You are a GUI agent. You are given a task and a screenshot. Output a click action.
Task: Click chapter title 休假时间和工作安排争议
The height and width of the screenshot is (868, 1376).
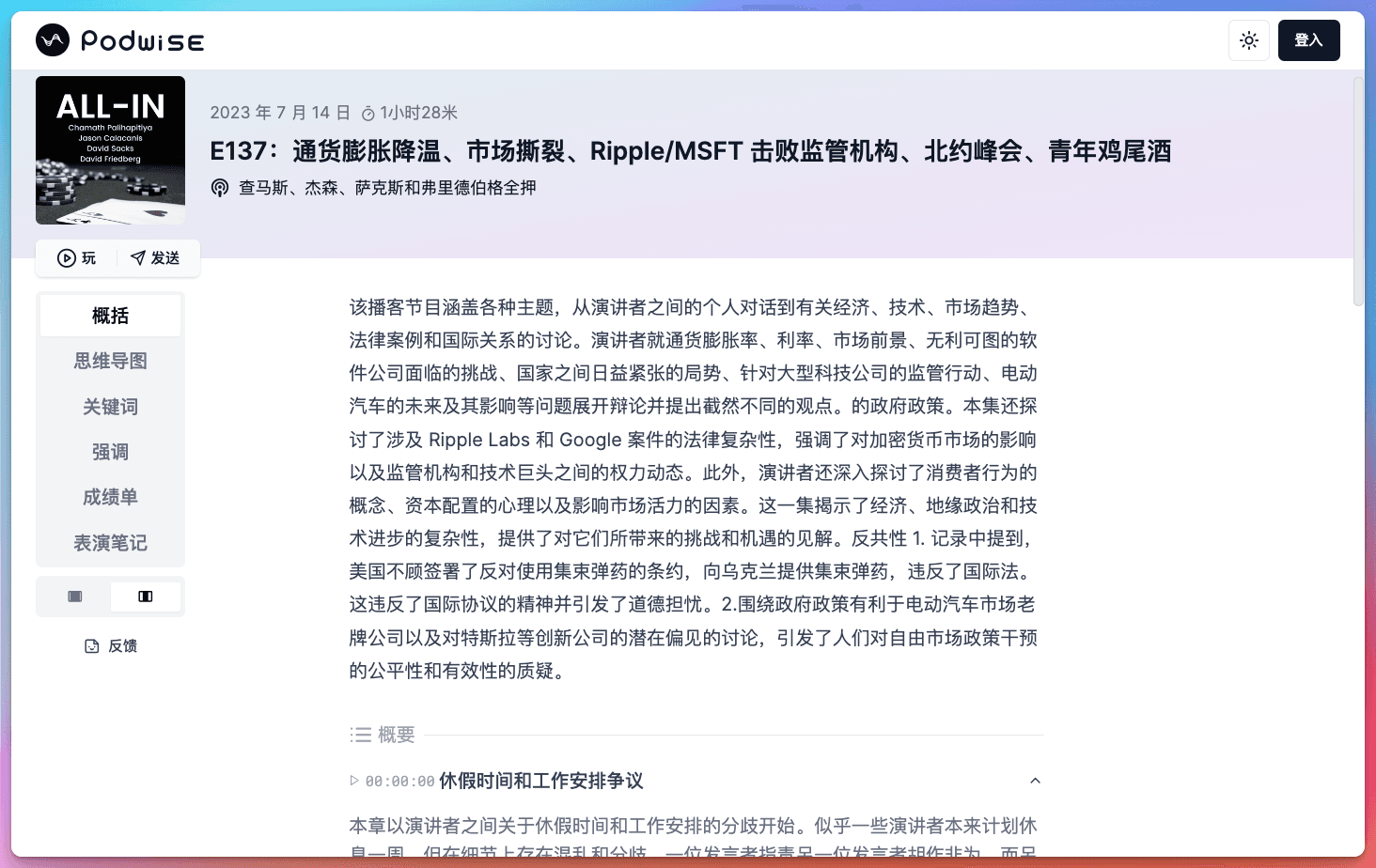[541, 781]
